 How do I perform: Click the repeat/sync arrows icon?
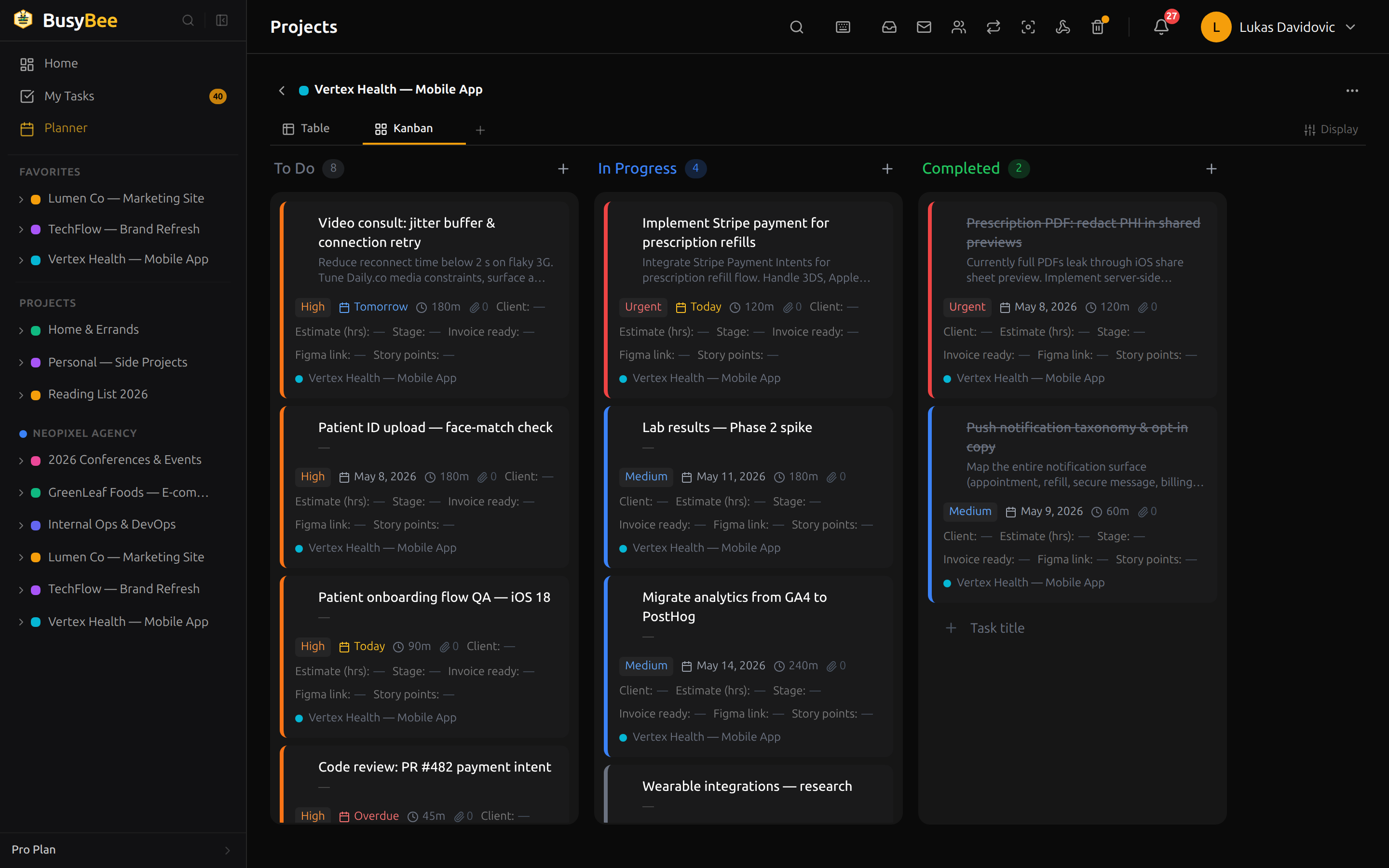click(x=993, y=27)
